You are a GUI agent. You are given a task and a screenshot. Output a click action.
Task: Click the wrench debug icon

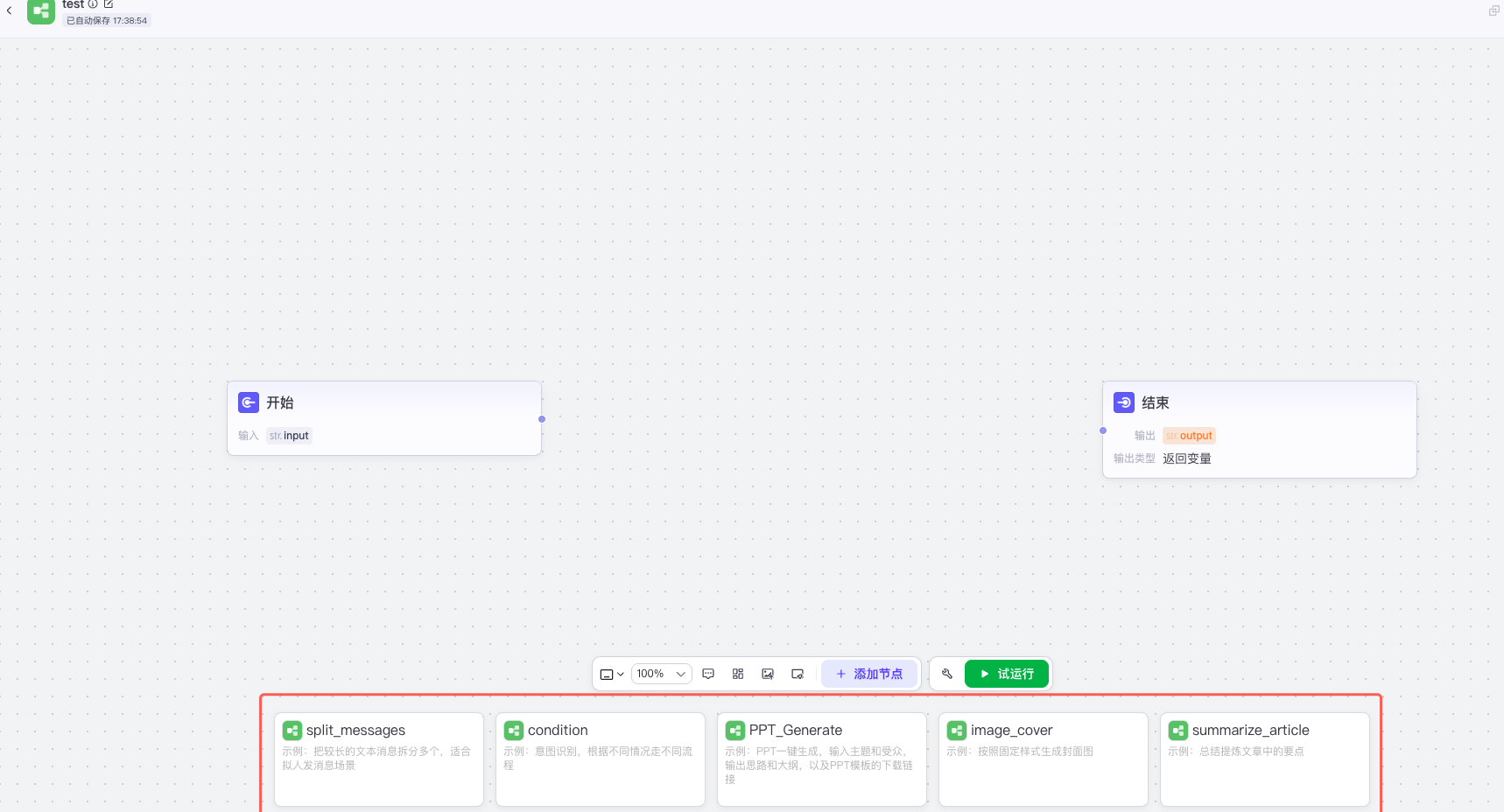click(x=946, y=674)
